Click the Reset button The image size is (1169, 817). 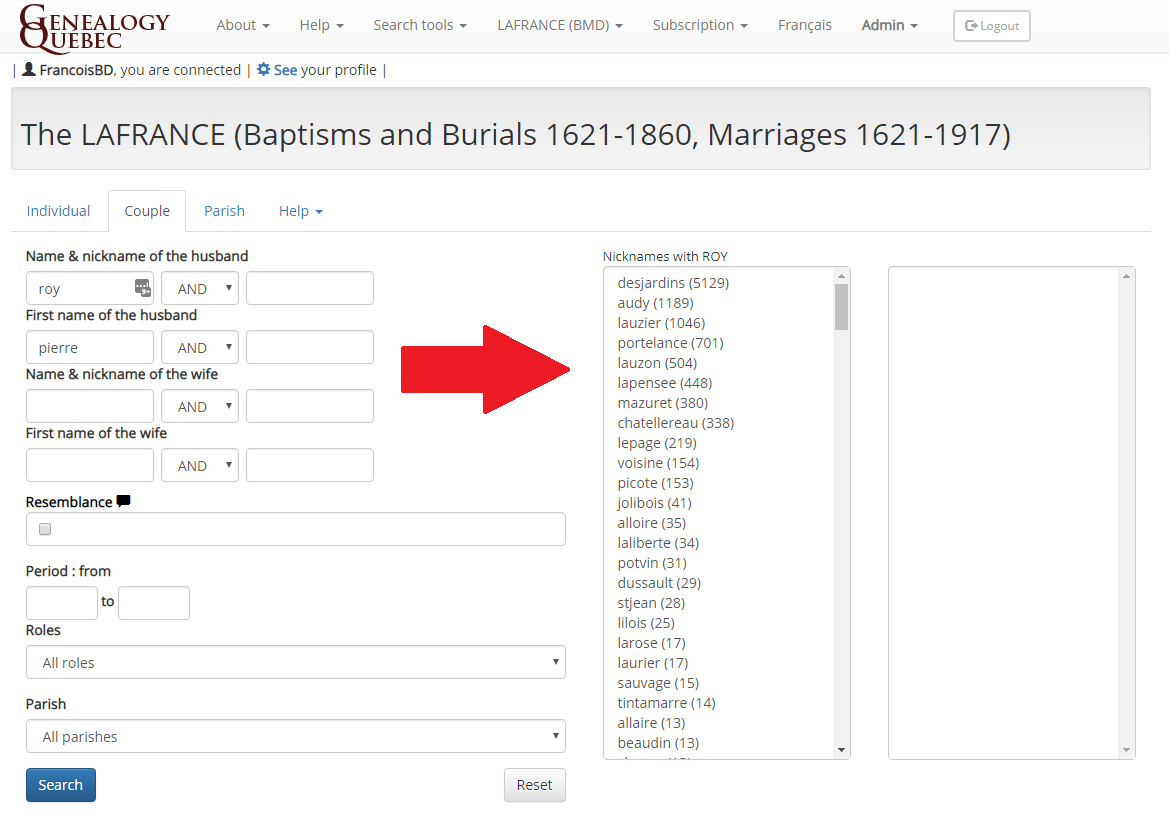click(535, 785)
